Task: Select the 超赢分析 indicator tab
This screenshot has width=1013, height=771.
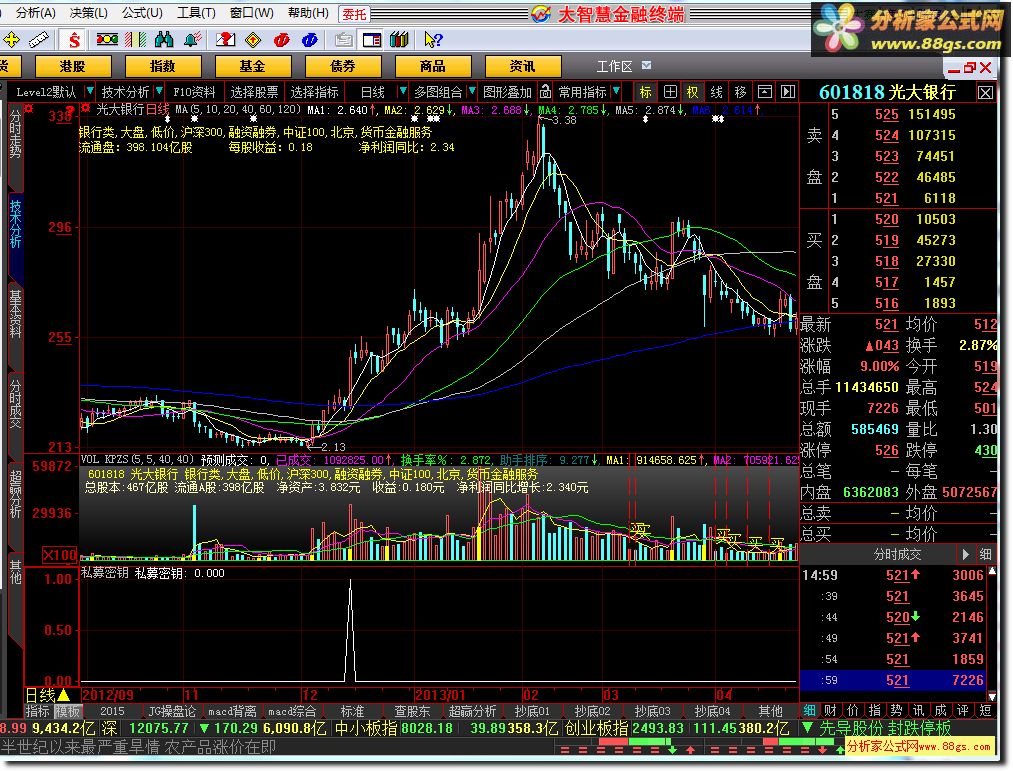Action: click(x=472, y=711)
